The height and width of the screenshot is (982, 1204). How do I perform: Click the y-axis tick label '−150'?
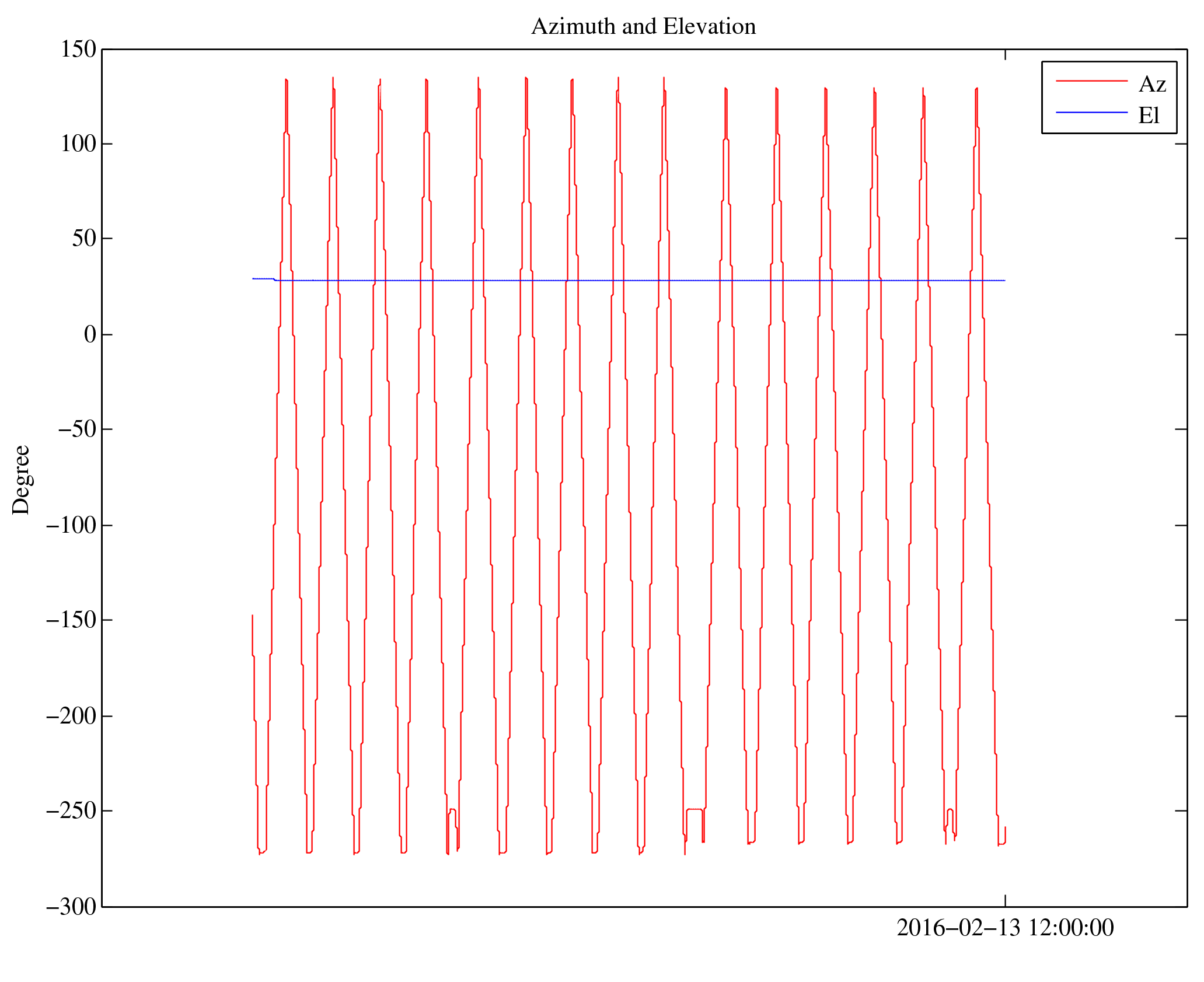coord(71,620)
